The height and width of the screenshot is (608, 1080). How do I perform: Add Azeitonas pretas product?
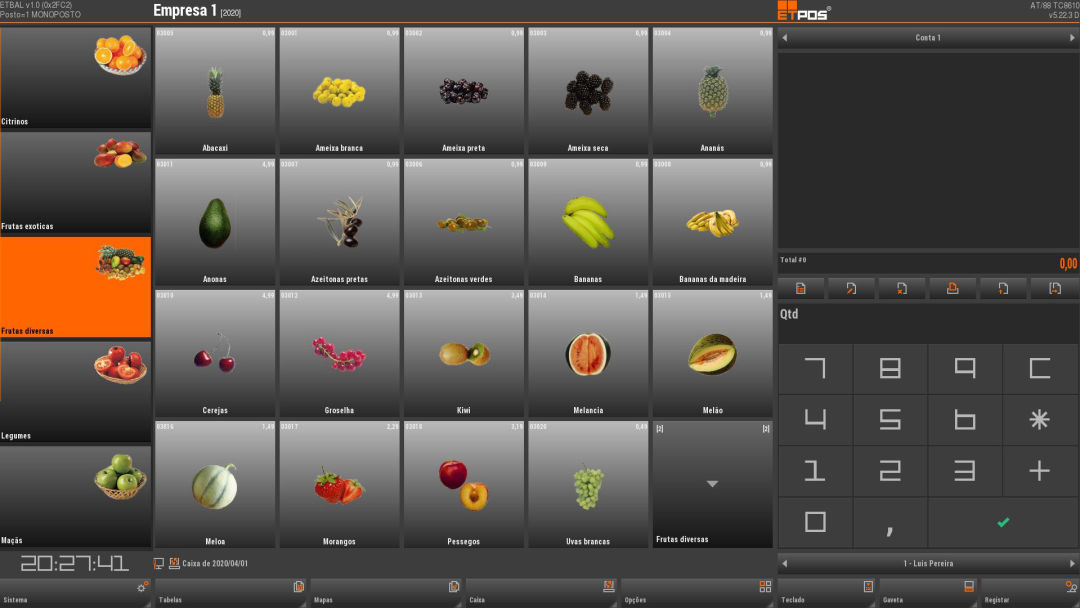click(x=340, y=222)
